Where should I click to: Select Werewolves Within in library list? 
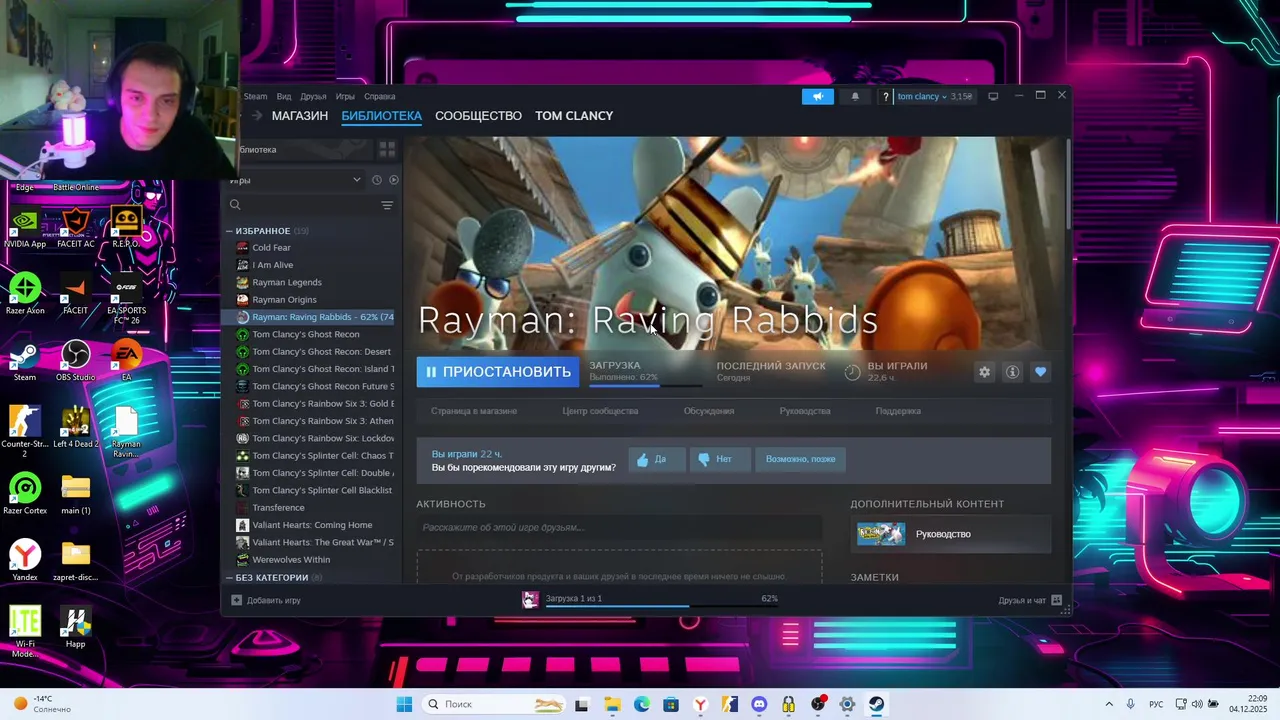(x=291, y=560)
